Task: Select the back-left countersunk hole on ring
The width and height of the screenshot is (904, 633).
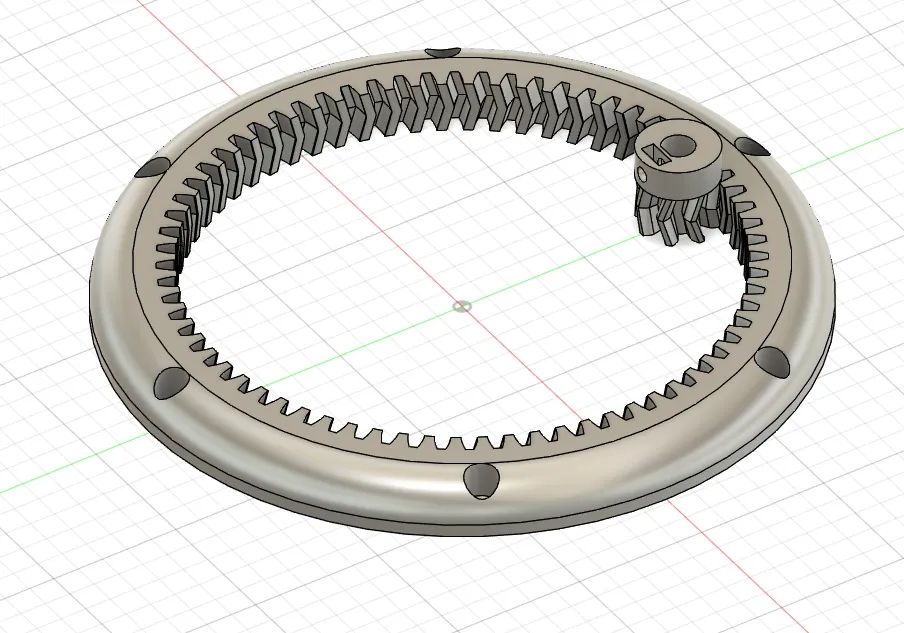Action: pyautogui.click(x=152, y=168)
